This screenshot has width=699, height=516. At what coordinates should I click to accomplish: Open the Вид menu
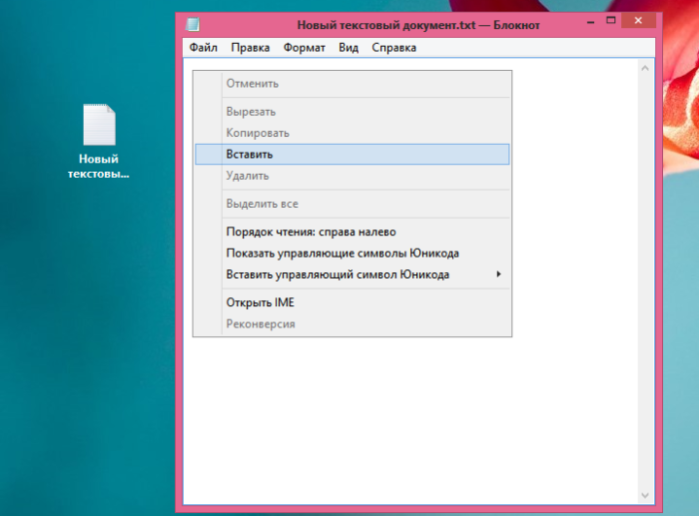[x=348, y=47]
